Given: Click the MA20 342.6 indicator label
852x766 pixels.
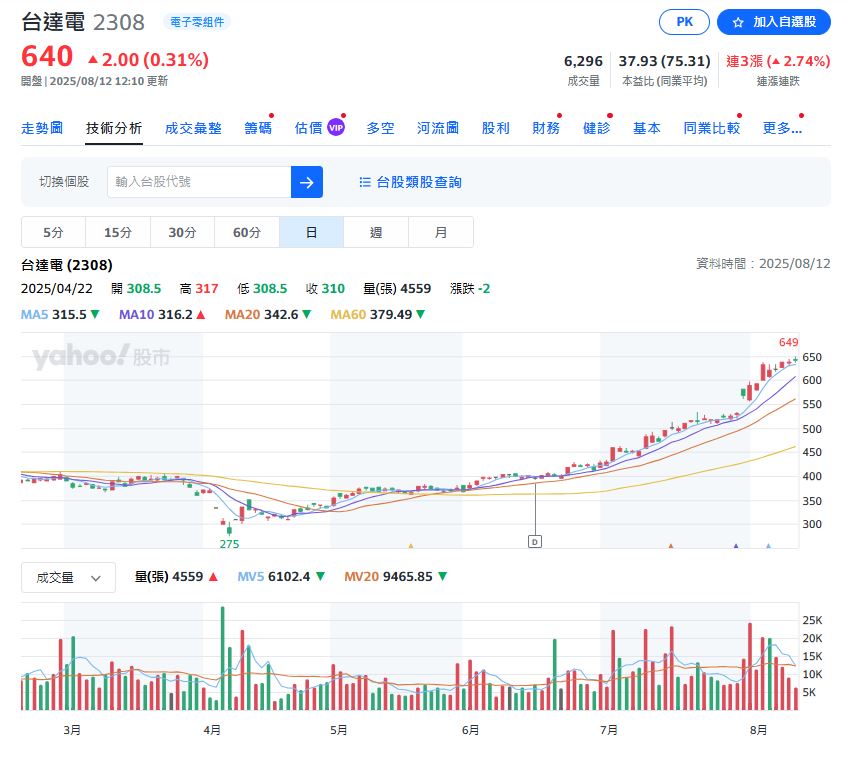Looking at the screenshot, I should 268,315.
